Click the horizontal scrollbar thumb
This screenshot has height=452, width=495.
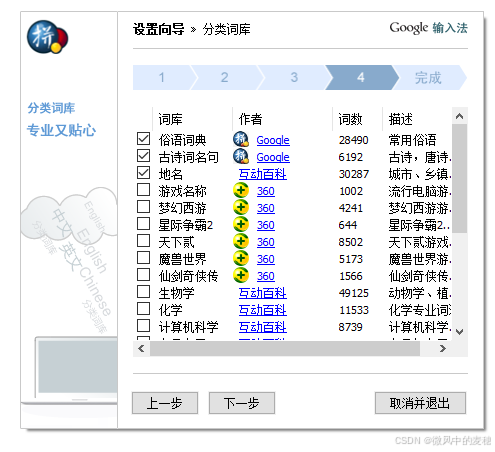[285, 349]
